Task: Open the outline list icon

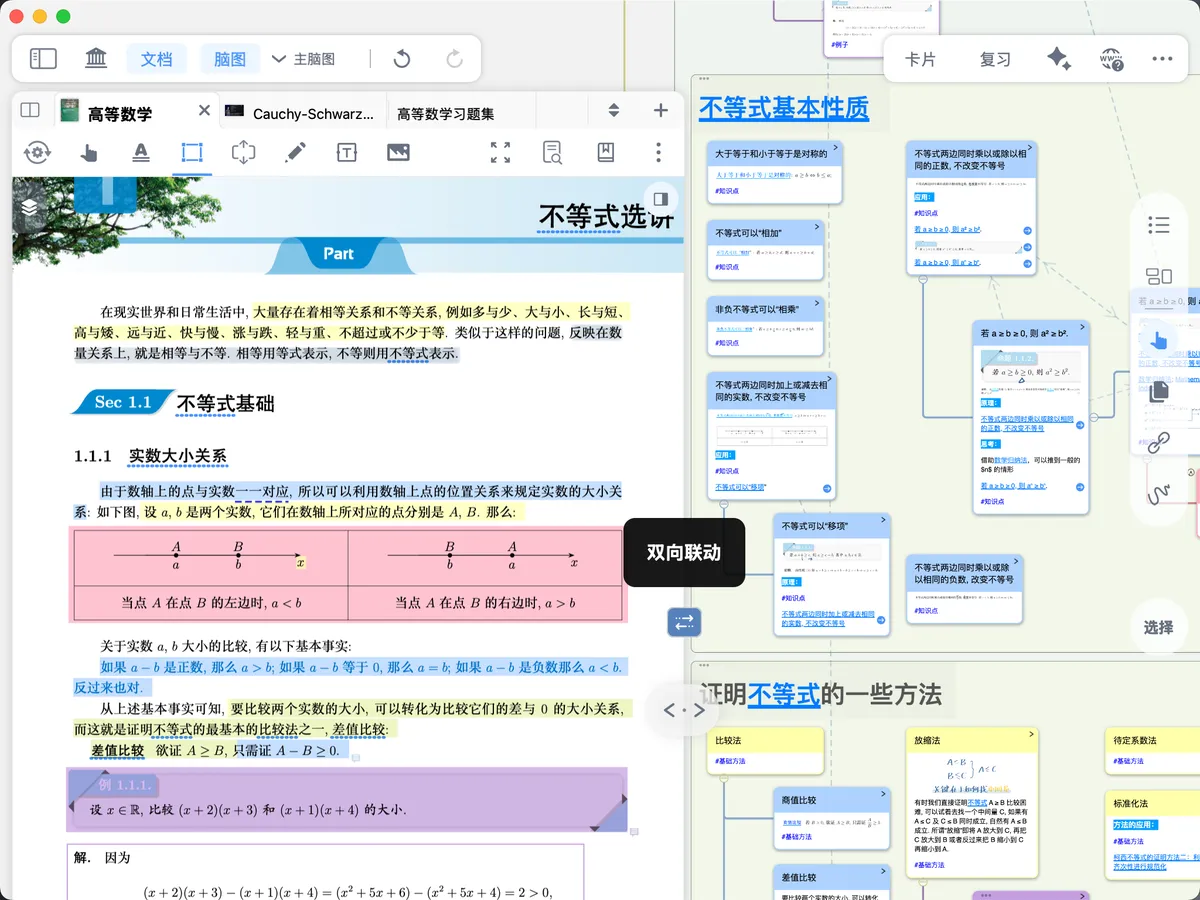Action: [x=1159, y=225]
